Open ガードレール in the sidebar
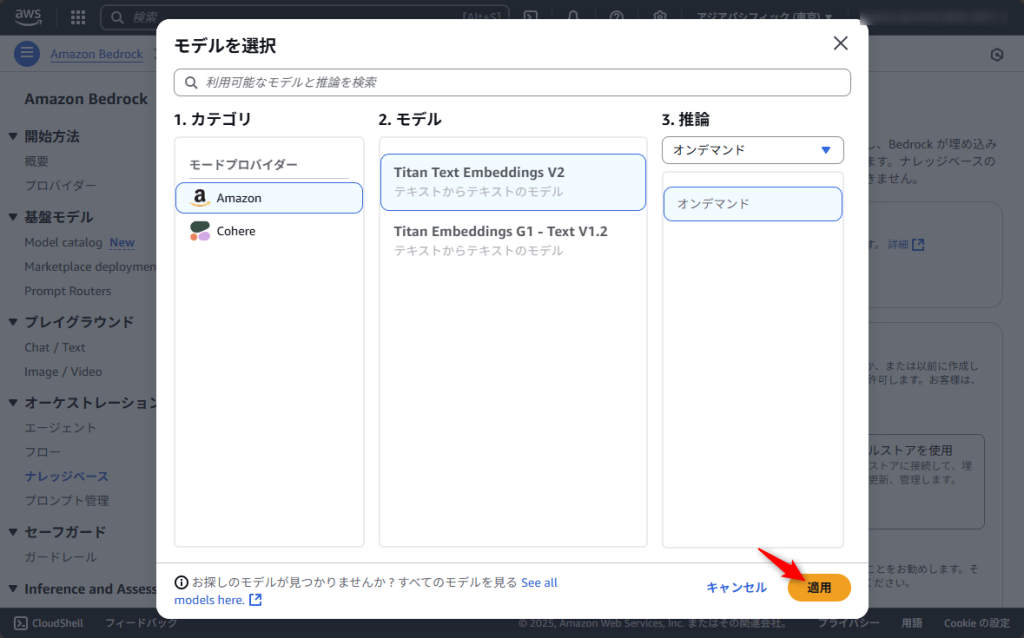Screen dimensions: 1024x638 click(61, 557)
